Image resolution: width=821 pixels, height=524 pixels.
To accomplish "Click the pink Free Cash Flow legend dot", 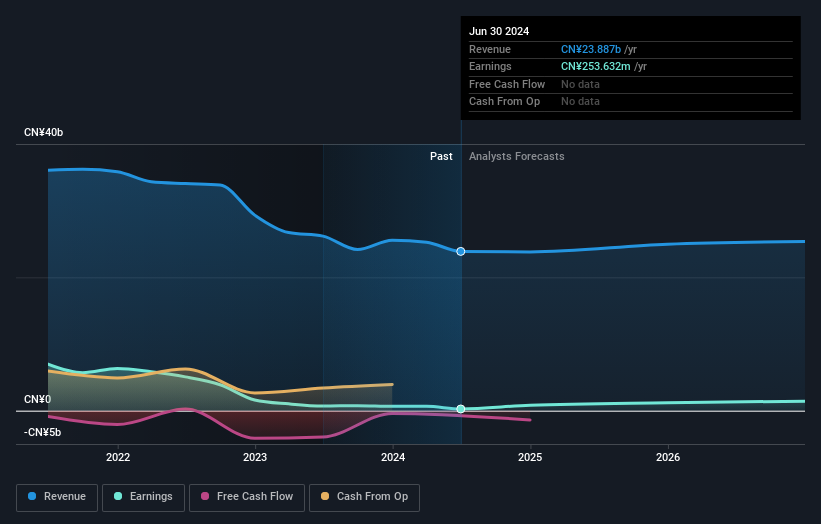I will 205,496.
